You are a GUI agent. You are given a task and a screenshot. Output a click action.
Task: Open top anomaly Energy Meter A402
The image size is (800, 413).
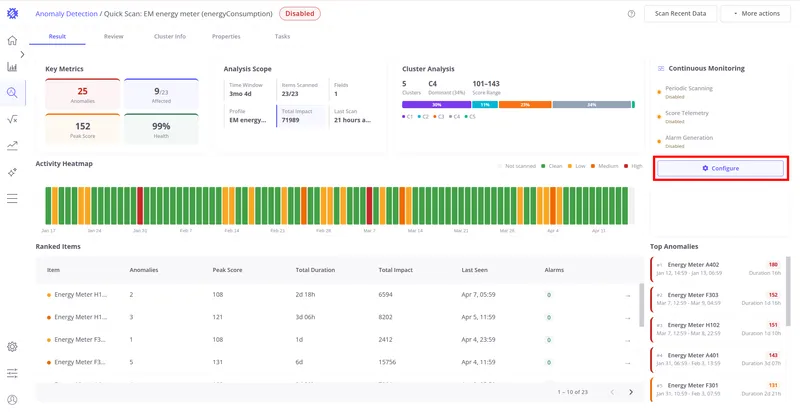click(716, 269)
